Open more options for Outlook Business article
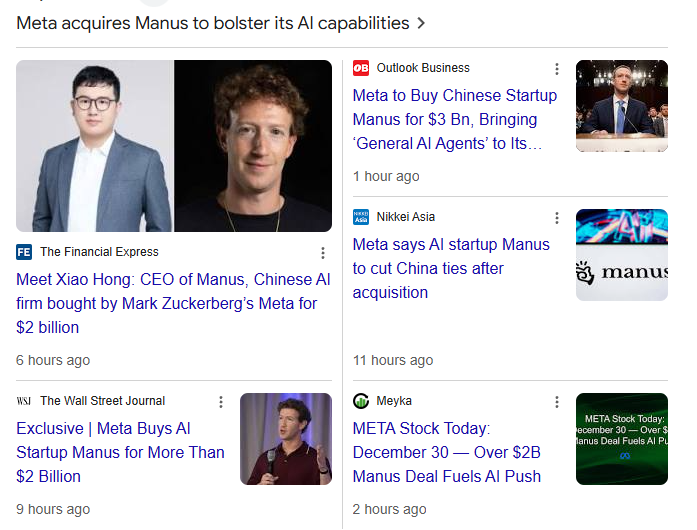 pyautogui.click(x=557, y=69)
